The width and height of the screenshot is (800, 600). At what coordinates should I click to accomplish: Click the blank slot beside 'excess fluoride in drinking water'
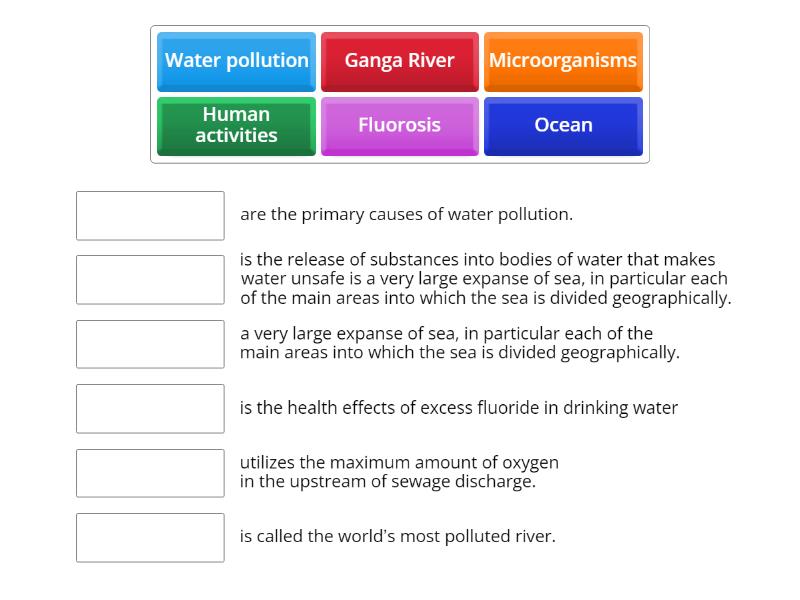coord(150,408)
